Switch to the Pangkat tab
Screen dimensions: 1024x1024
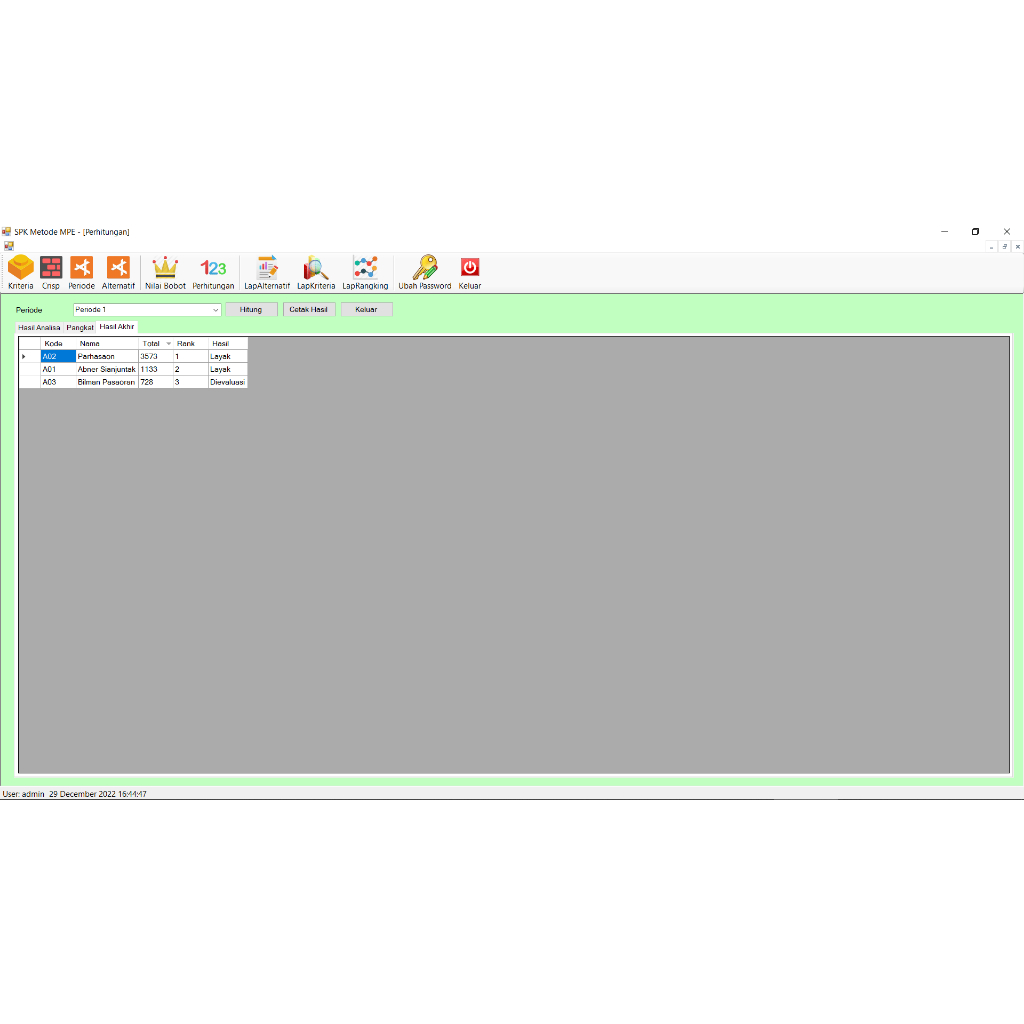coord(80,327)
